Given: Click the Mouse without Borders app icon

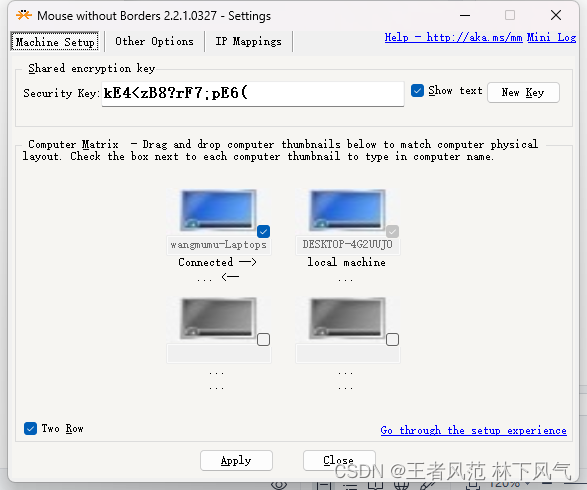Looking at the screenshot, I should click(24, 15).
